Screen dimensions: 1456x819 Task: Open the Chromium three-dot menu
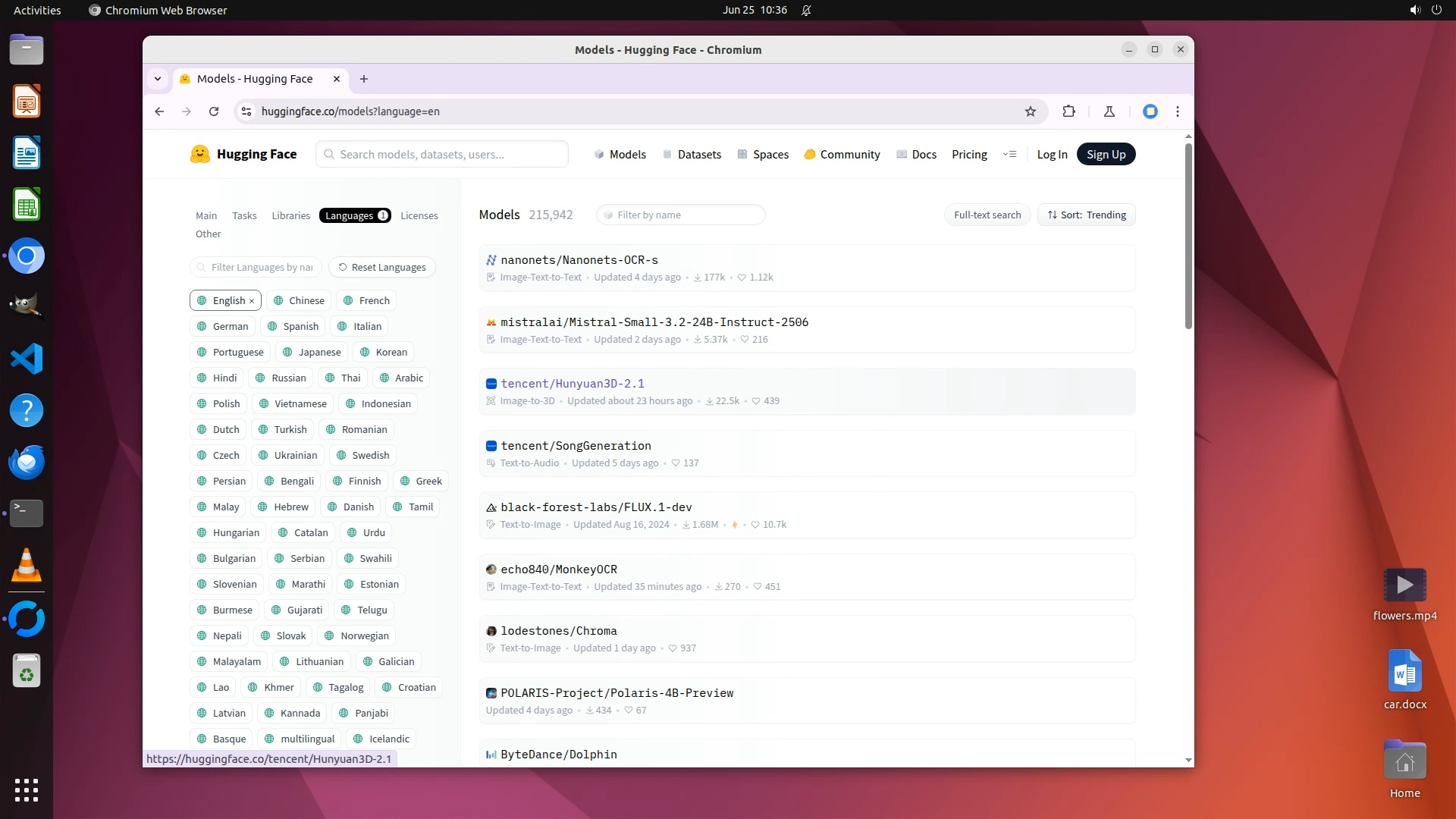[1177, 111]
